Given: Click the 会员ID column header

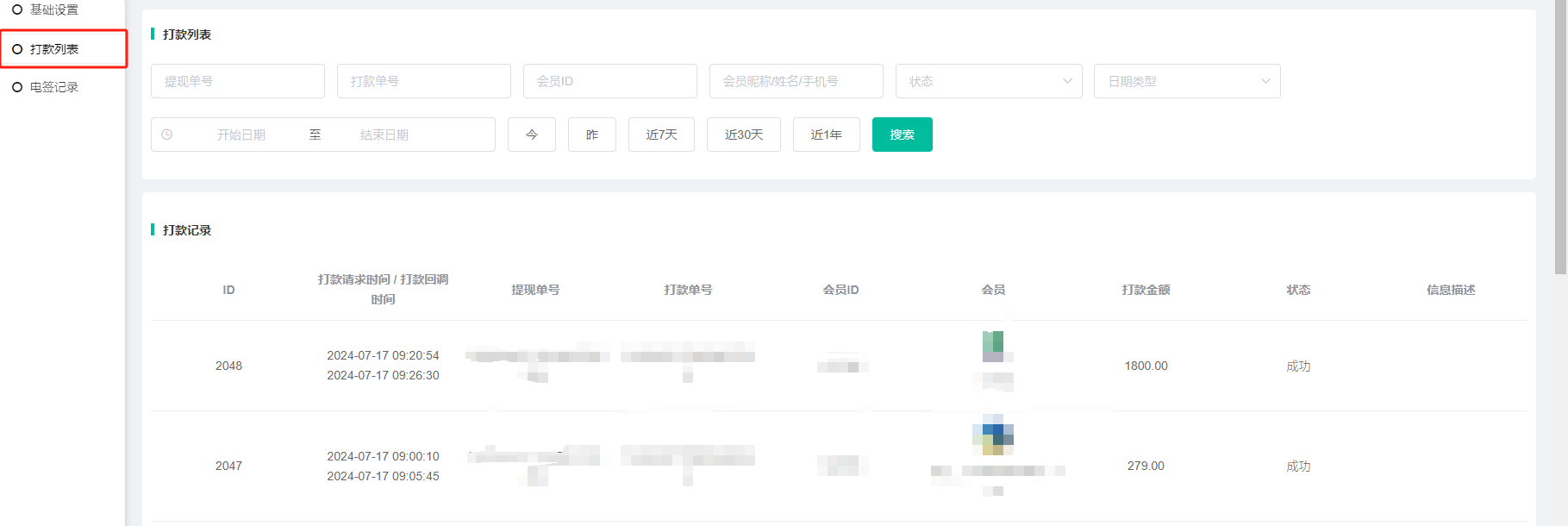Looking at the screenshot, I should (x=840, y=290).
